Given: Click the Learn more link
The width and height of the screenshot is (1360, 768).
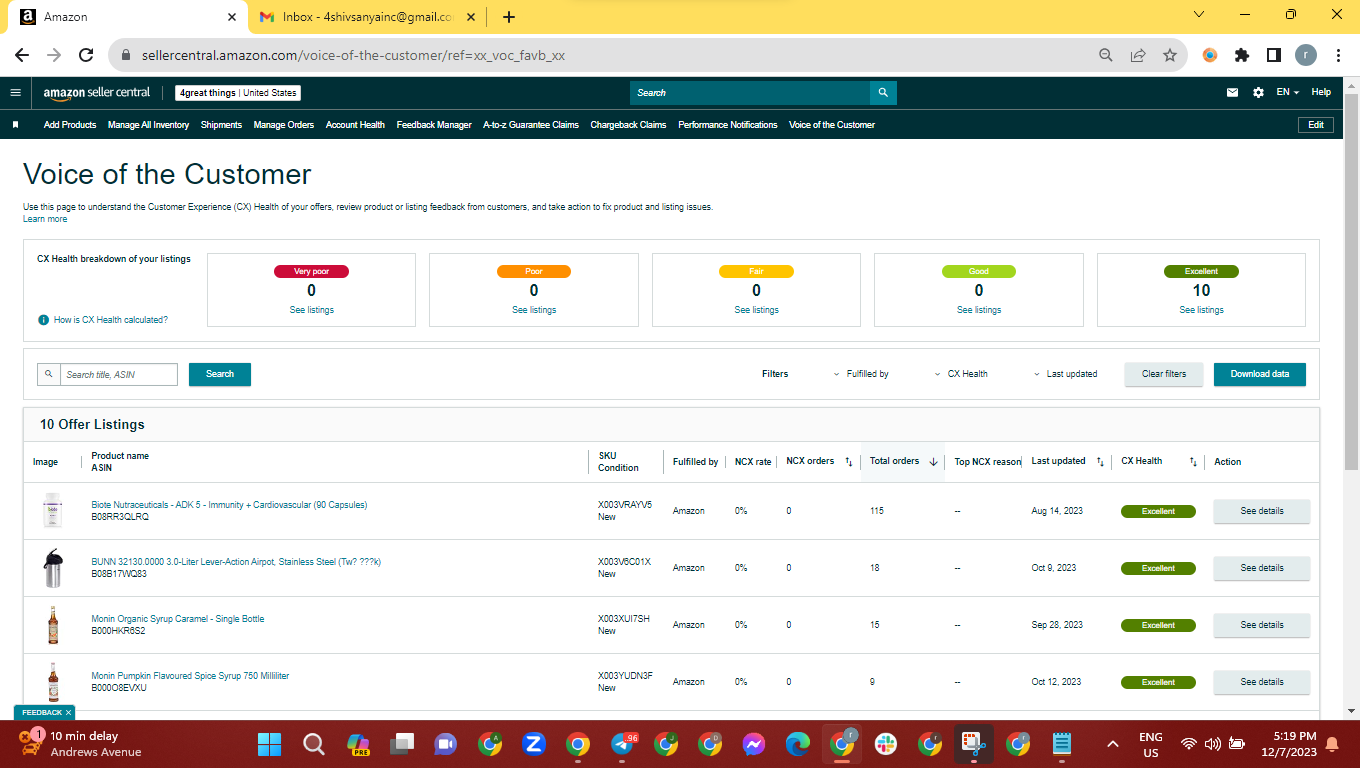Looking at the screenshot, I should [x=45, y=219].
